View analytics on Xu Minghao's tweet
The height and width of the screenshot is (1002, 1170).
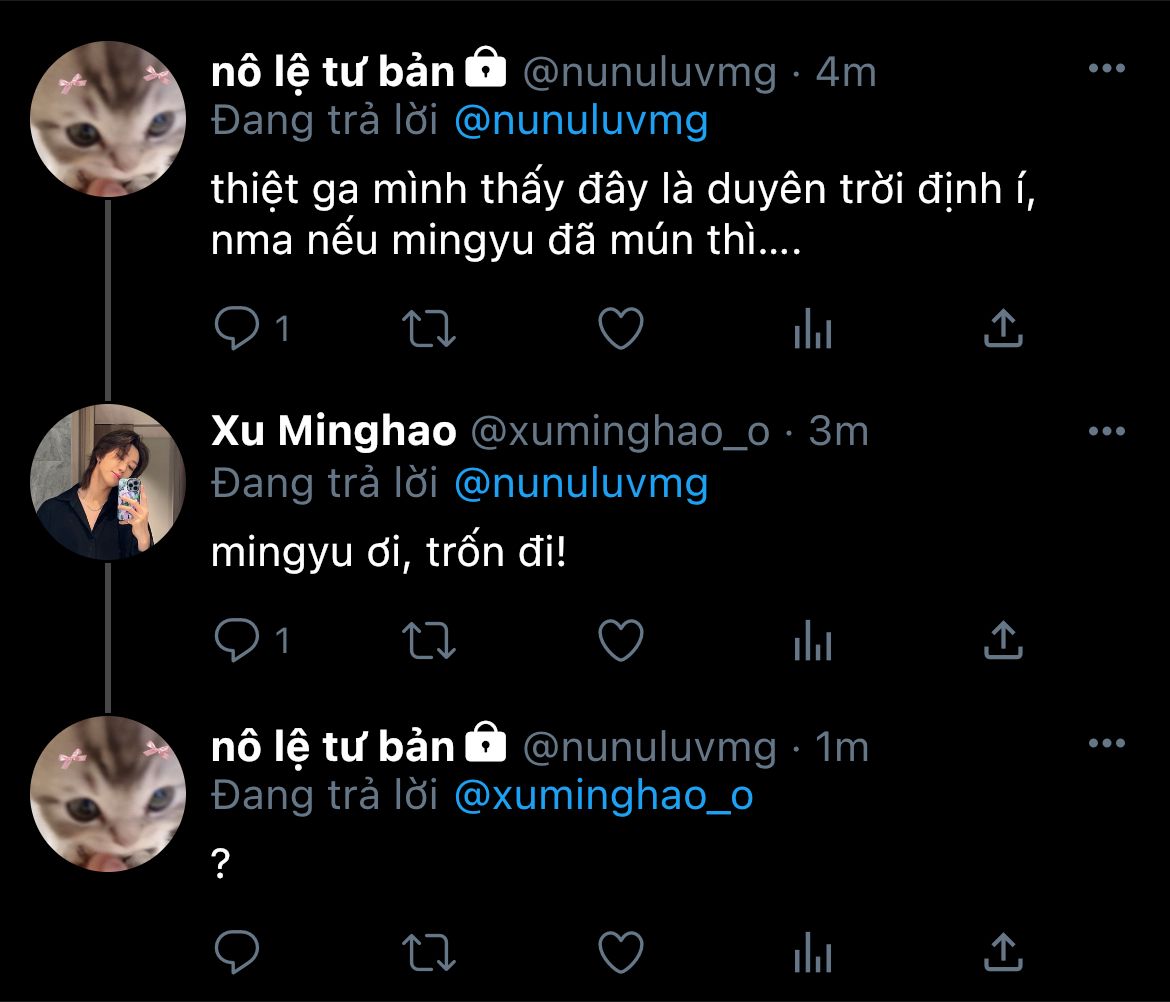[812, 640]
